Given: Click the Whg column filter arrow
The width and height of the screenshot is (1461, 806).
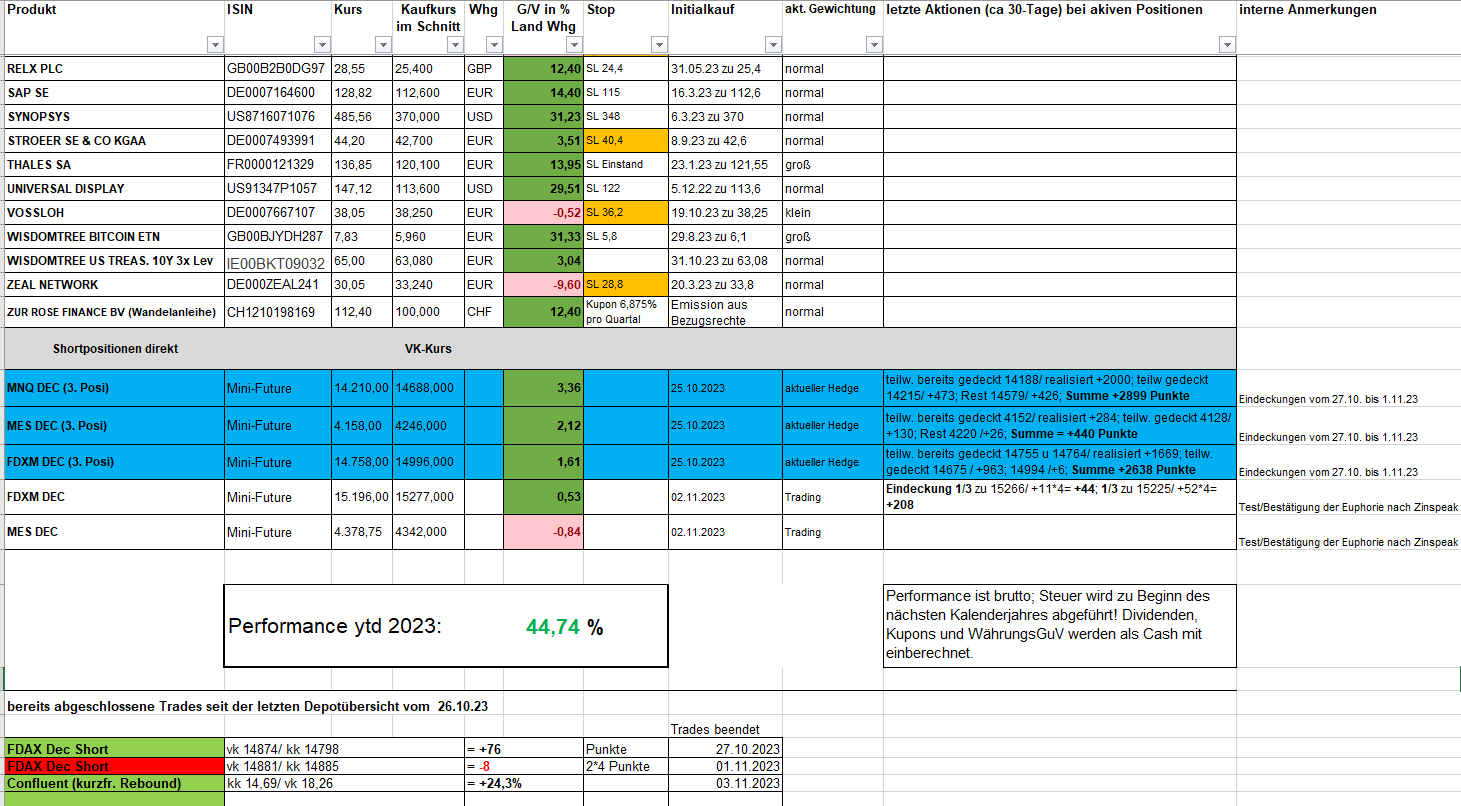Looking at the screenshot, I should 493,45.
